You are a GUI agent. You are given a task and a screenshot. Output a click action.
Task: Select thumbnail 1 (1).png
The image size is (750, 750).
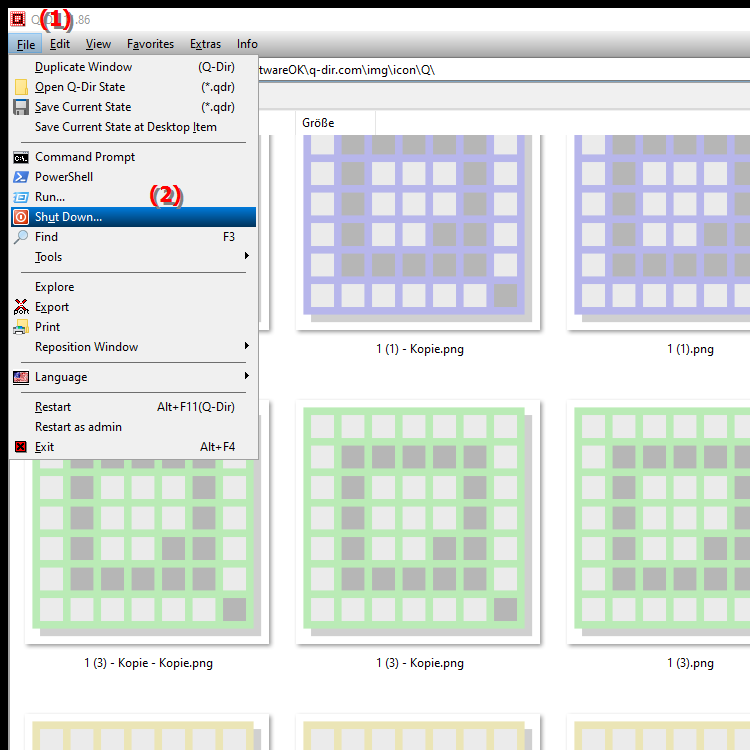coord(659,232)
